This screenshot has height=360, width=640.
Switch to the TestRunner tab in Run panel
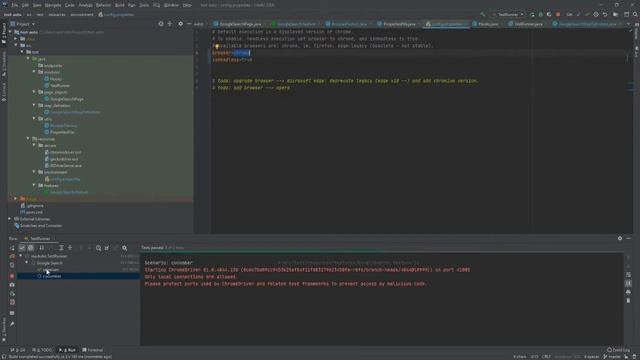point(38,238)
